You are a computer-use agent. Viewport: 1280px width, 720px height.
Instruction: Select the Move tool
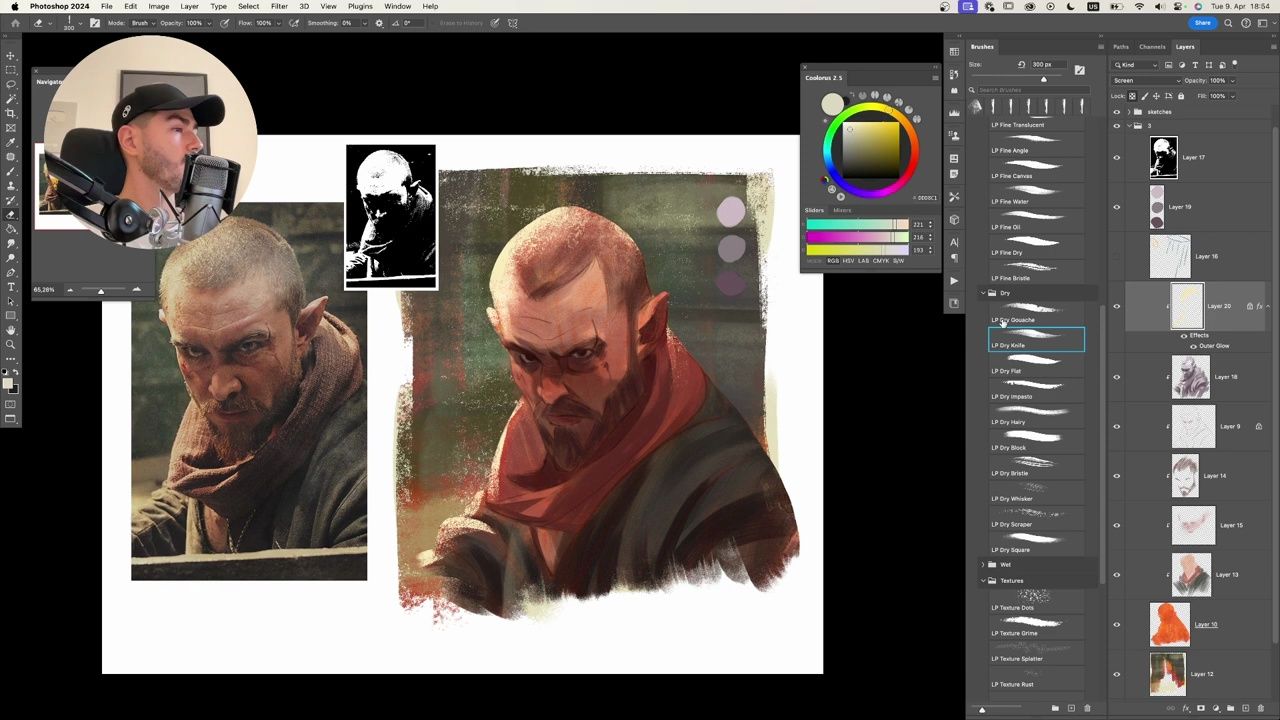pos(11,56)
